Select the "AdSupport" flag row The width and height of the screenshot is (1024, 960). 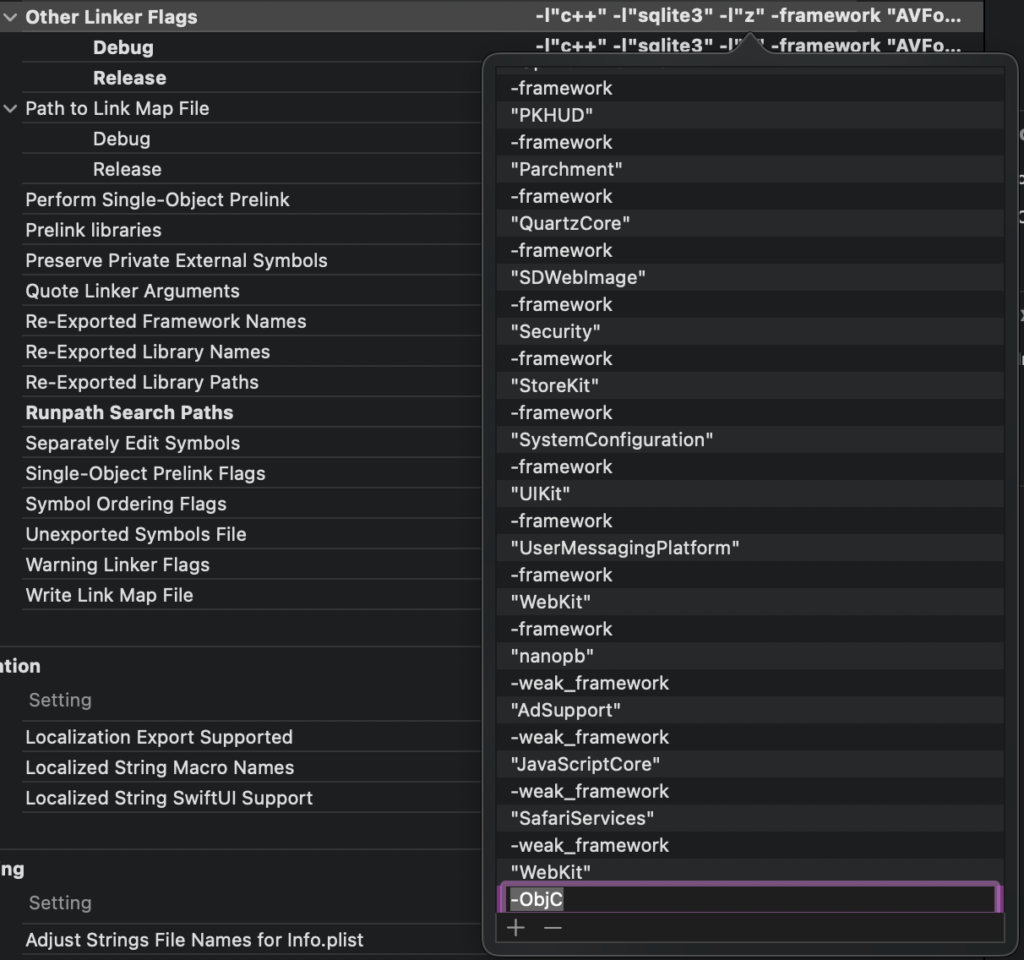(750, 711)
